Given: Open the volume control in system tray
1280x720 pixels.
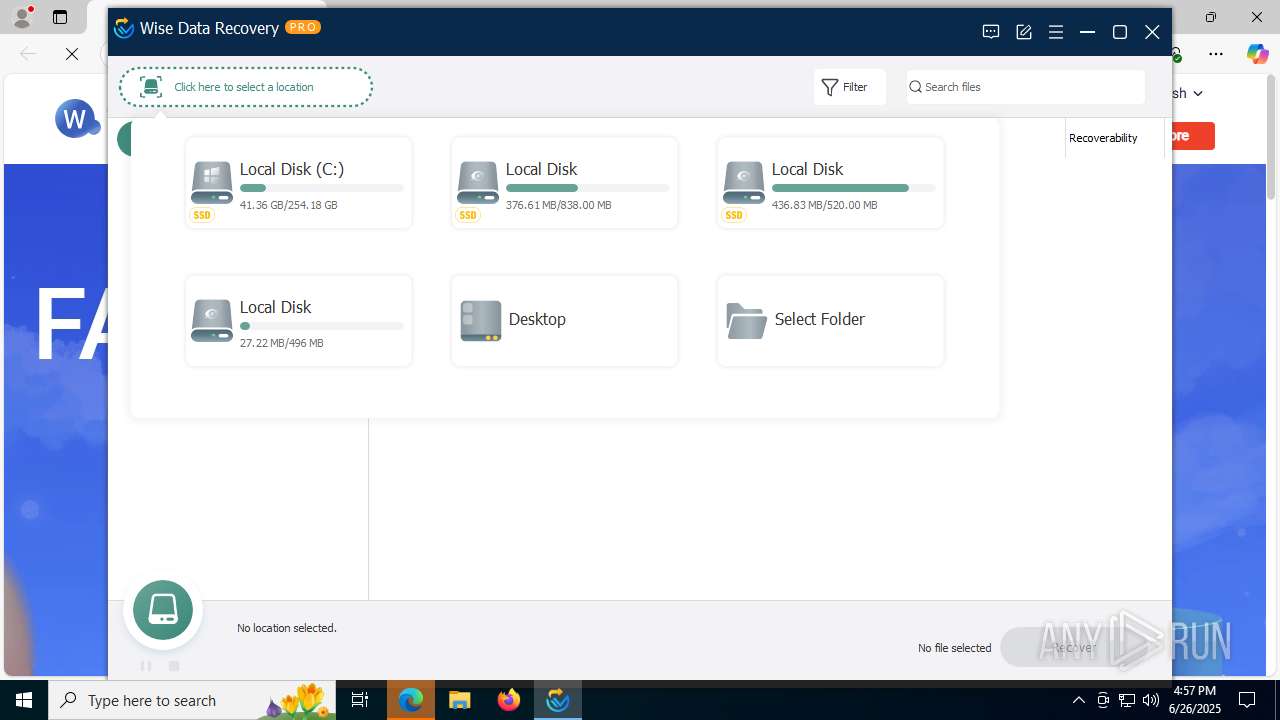Looking at the screenshot, I should click(x=1151, y=700).
